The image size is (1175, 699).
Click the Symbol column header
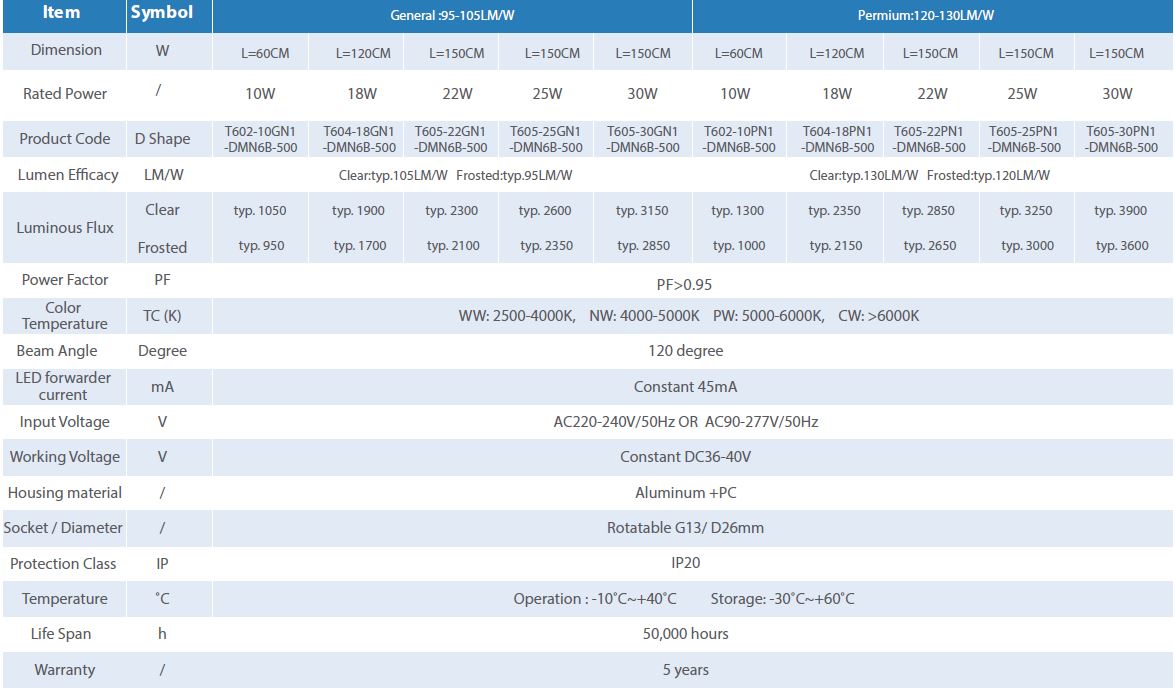(162, 14)
